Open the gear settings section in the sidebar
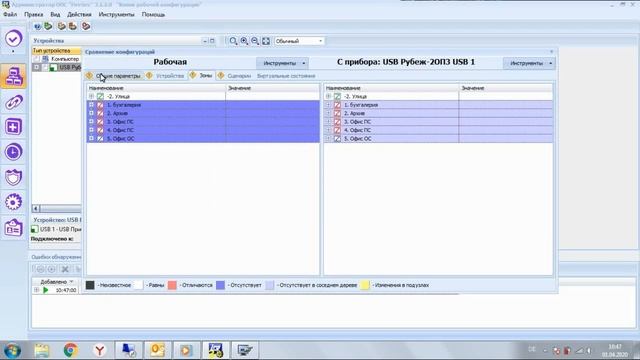The width and height of the screenshot is (640, 360). click(13, 202)
